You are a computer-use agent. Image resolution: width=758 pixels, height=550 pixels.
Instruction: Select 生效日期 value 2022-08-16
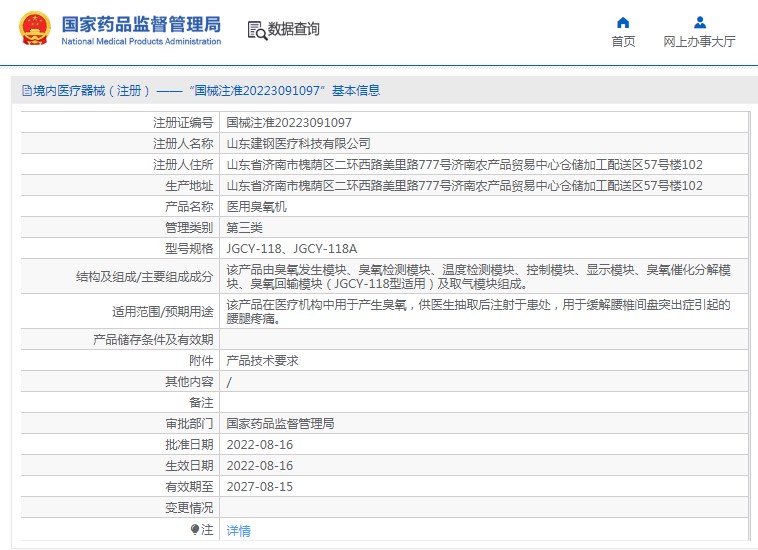click(260, 466)
